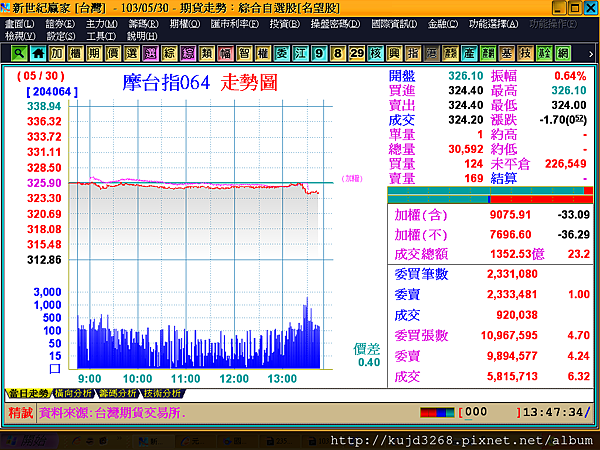Click the 成交總額 value 1352.53億
Screen dimensions: 600x450
517,254
